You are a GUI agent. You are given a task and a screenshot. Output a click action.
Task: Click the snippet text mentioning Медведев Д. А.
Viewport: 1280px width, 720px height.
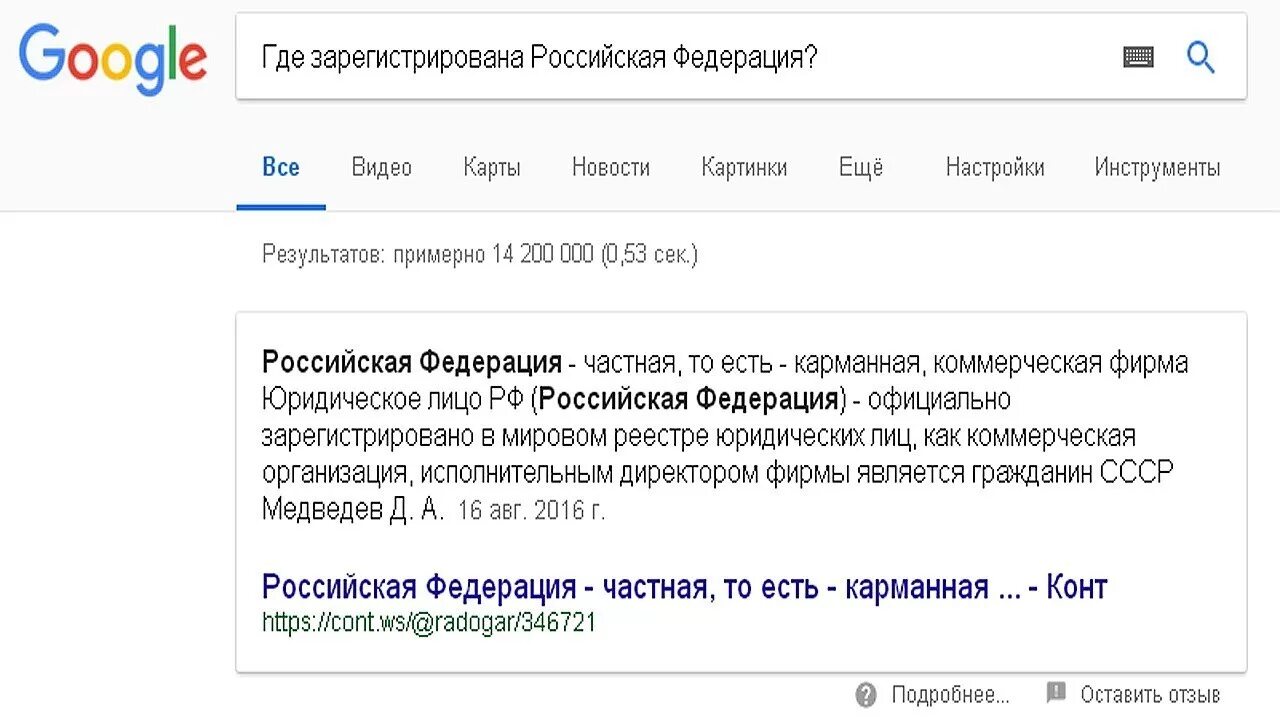pyautogui.click(x=354, y=509)
